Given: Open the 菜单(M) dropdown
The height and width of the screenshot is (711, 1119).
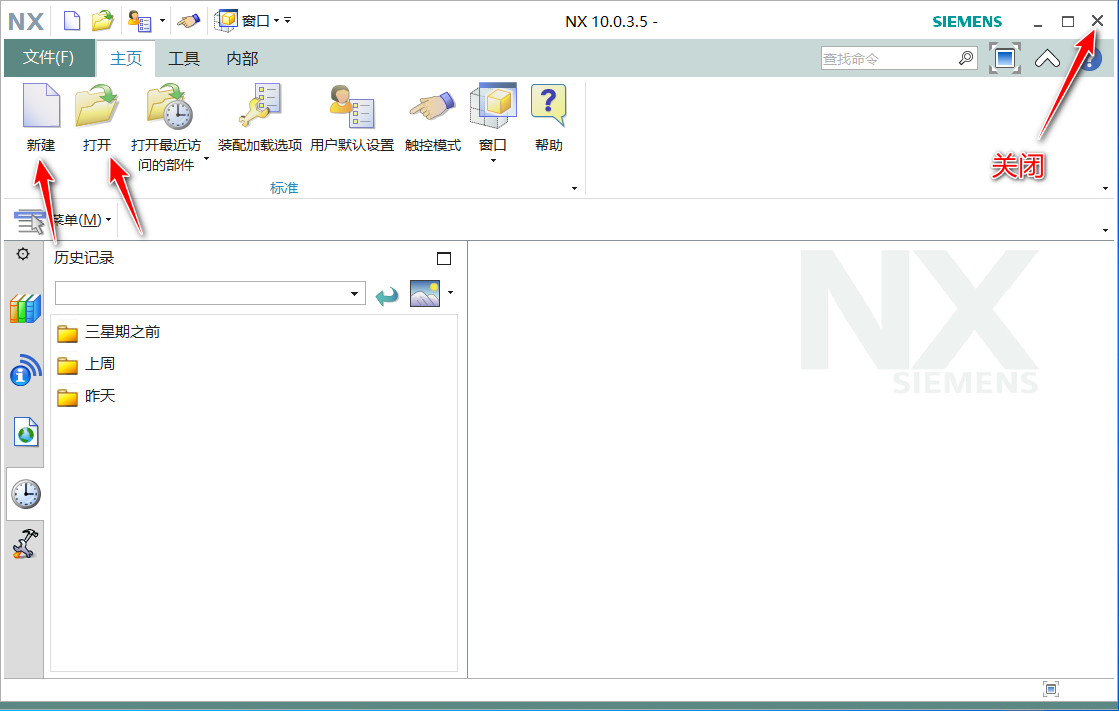Looking at the screenshot, I should pyautogui.click(x=83, y=220).
